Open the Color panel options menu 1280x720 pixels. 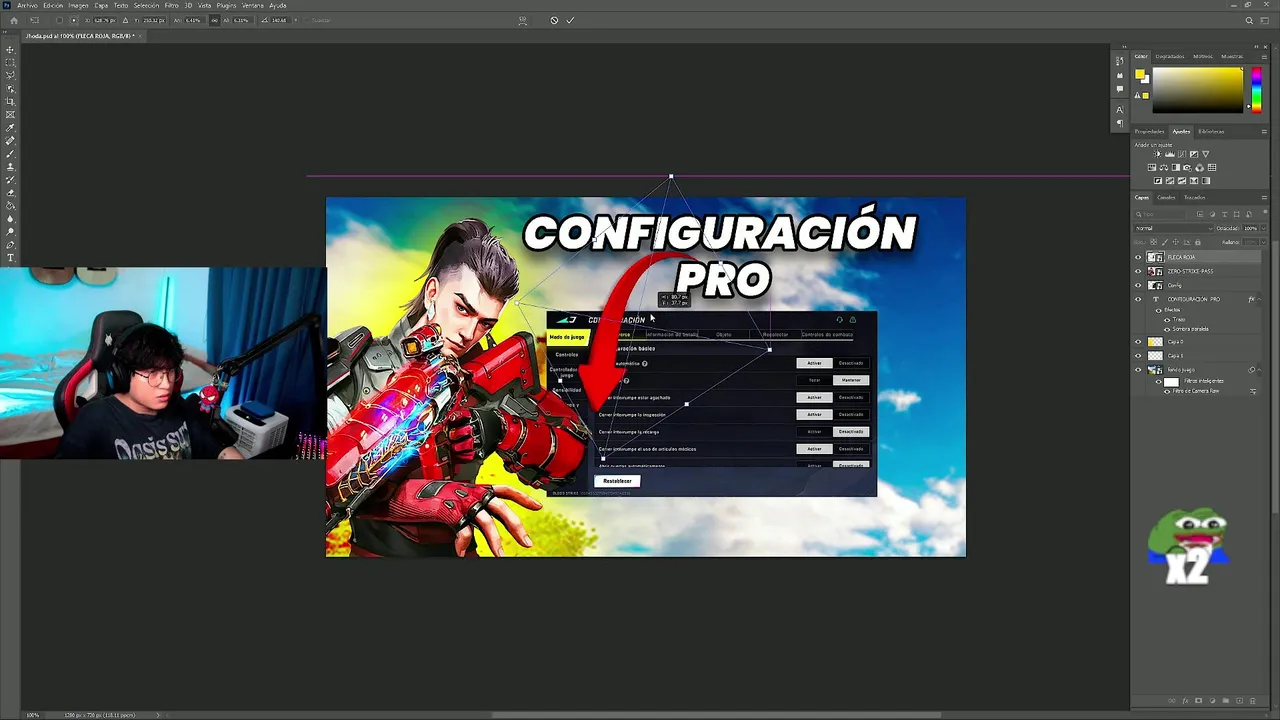click(1264, 56)
